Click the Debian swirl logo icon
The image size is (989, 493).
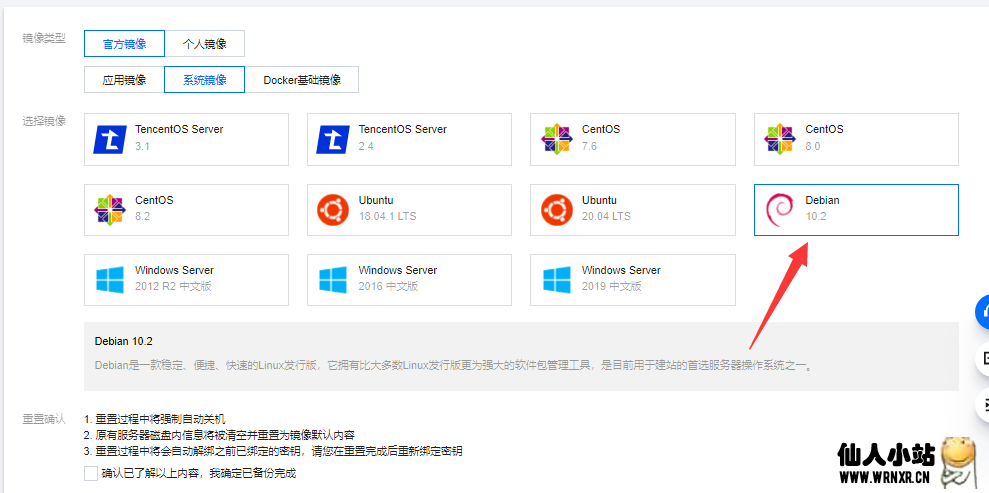[780, 210]
